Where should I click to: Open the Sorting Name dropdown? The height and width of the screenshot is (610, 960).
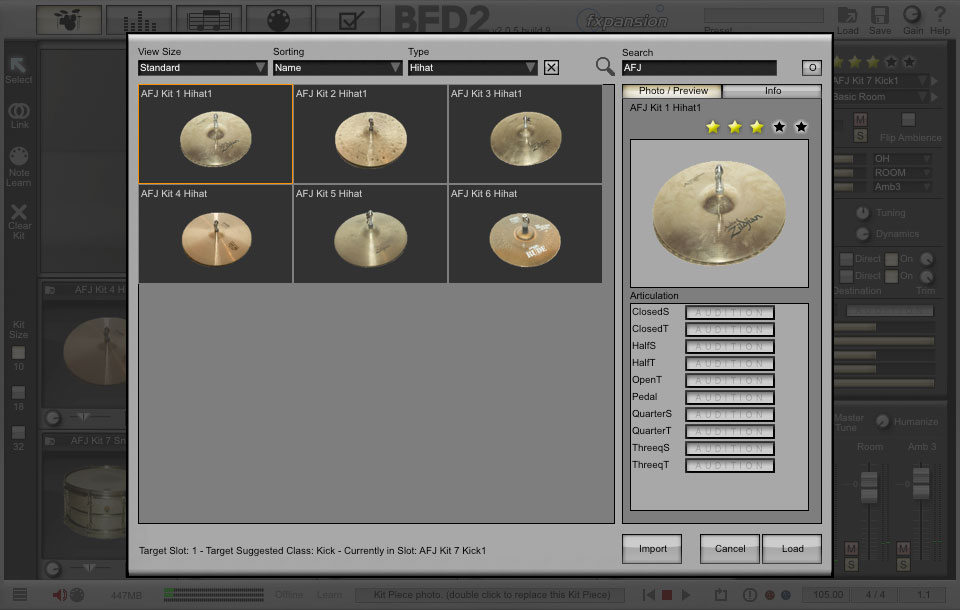[x=337, y=67]
